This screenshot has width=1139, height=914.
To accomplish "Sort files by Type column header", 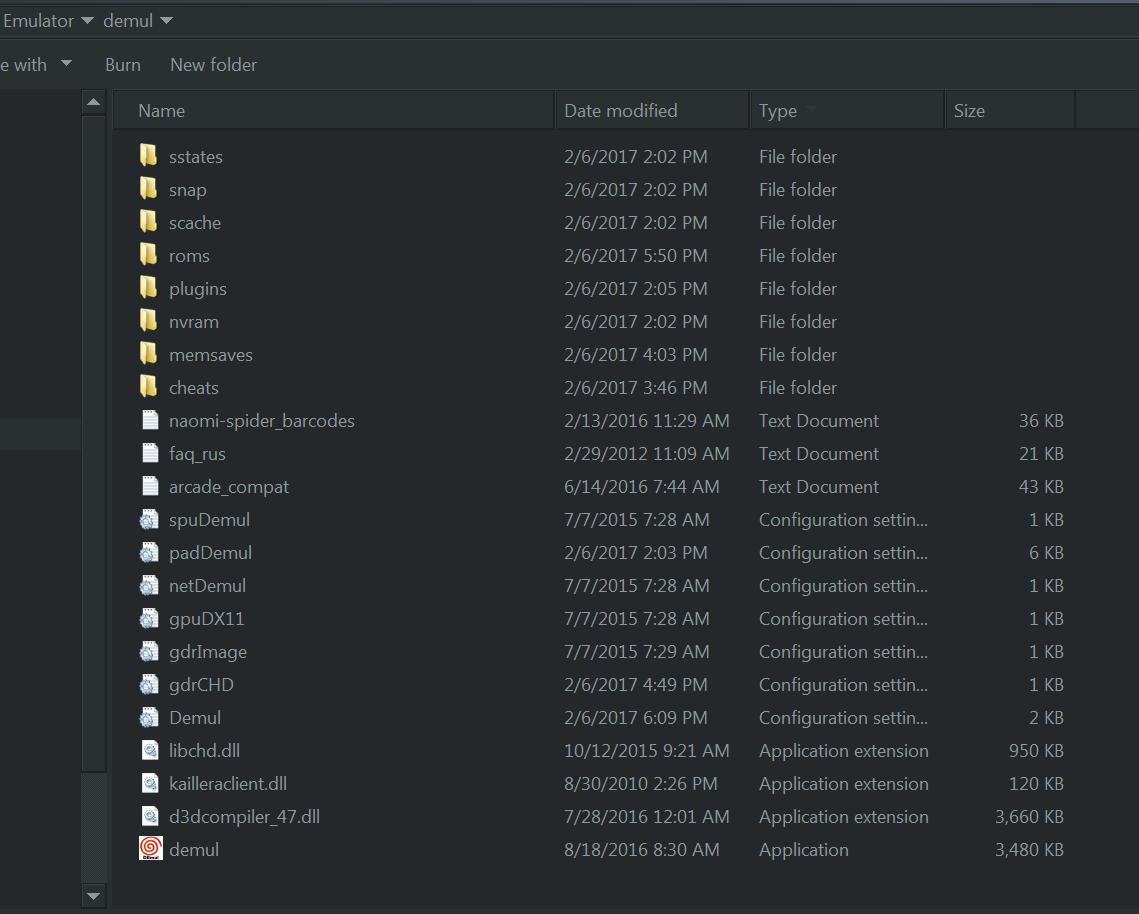I will 847,110.
